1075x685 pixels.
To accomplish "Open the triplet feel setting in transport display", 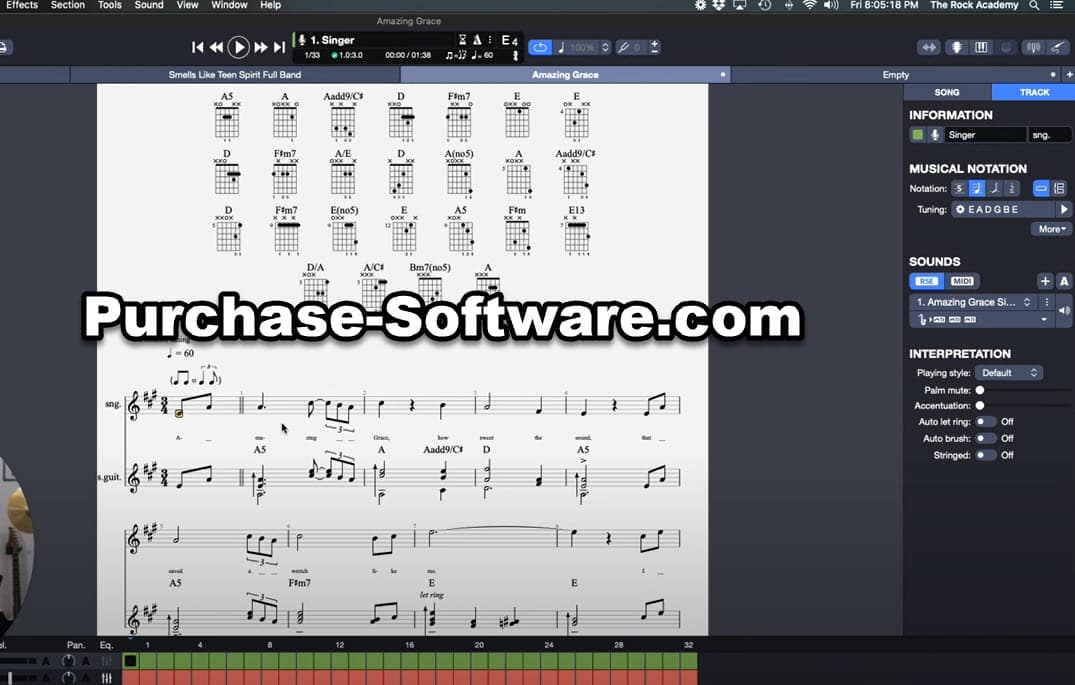I will 456,56.
